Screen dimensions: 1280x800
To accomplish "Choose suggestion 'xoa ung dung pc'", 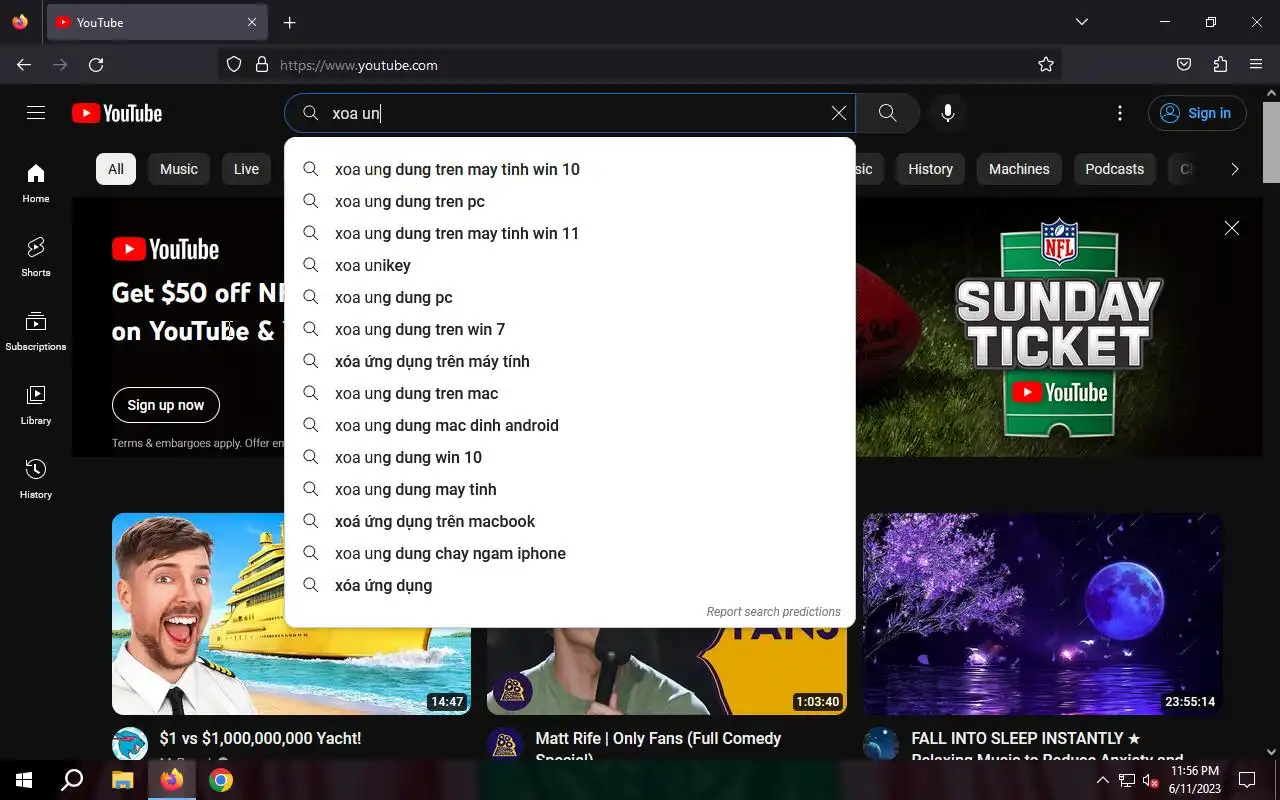I will (570, 297).
